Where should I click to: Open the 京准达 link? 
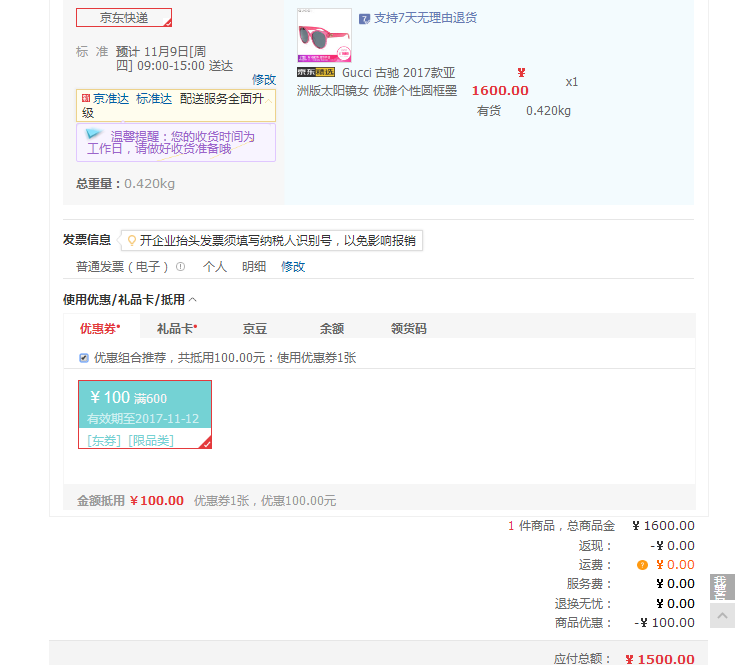[x=111, y=99]
